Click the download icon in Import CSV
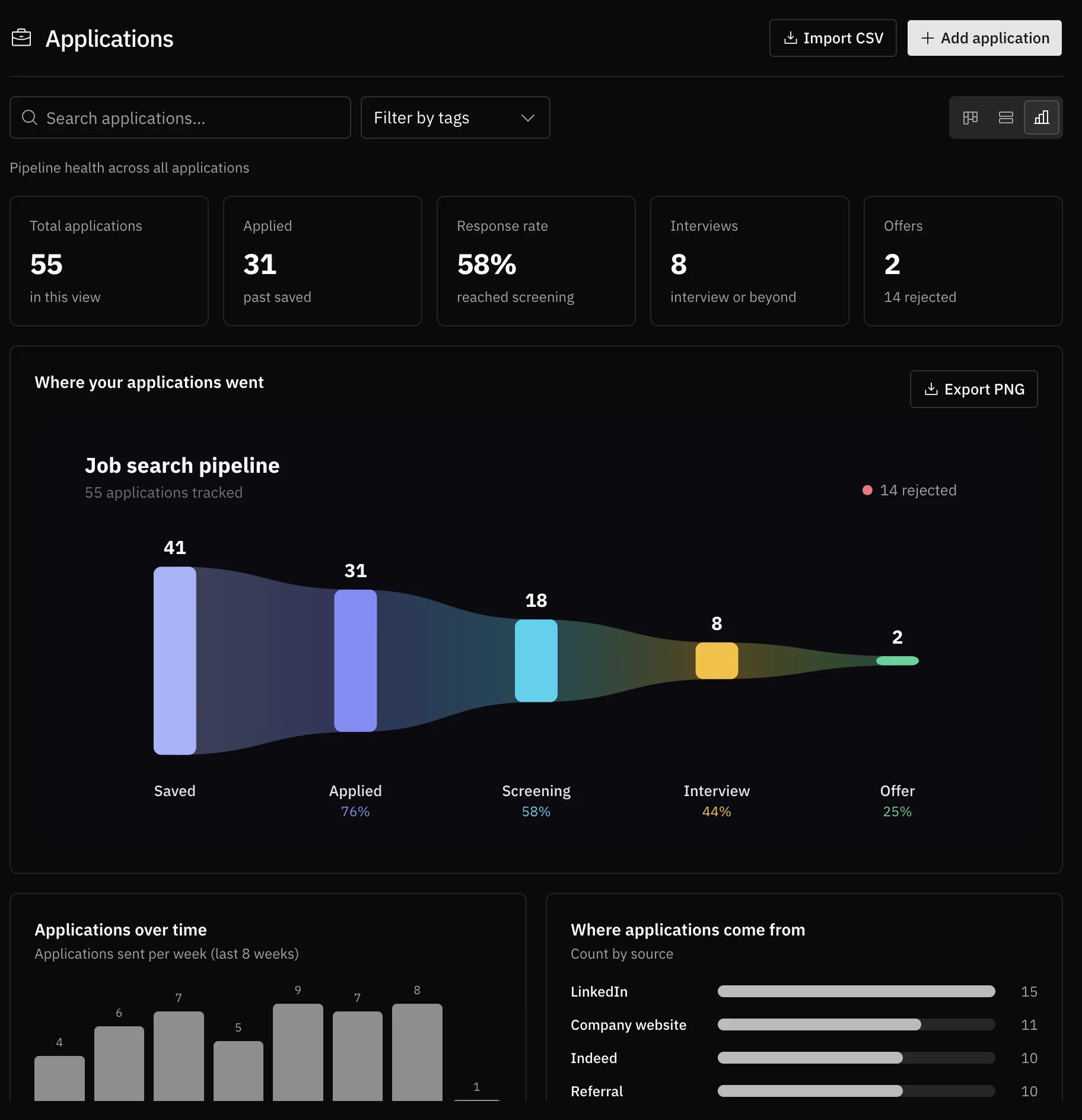Screen dimensions: 1082x1120 point(791,38)
